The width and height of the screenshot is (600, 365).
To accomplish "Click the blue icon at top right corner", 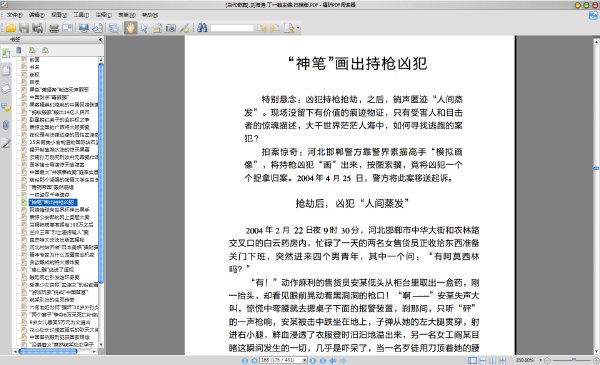I will 593,16.
